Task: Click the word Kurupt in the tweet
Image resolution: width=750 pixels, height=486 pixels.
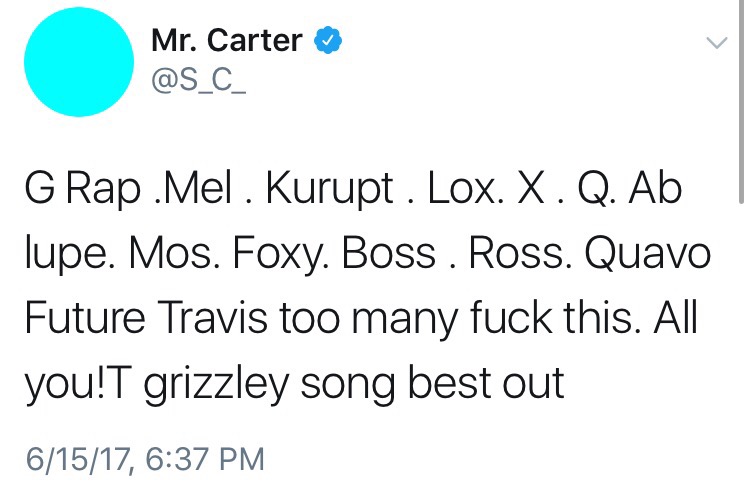Action: 329,190
